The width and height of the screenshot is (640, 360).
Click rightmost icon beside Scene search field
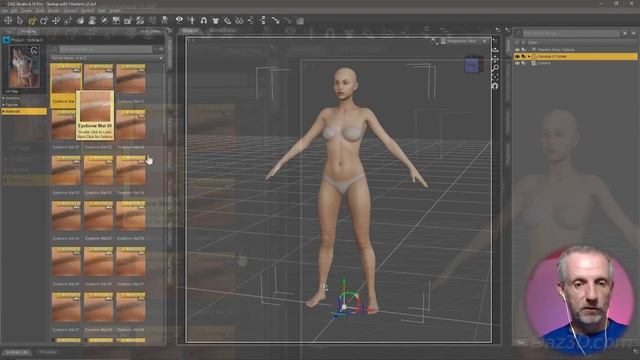coord(634,33)
